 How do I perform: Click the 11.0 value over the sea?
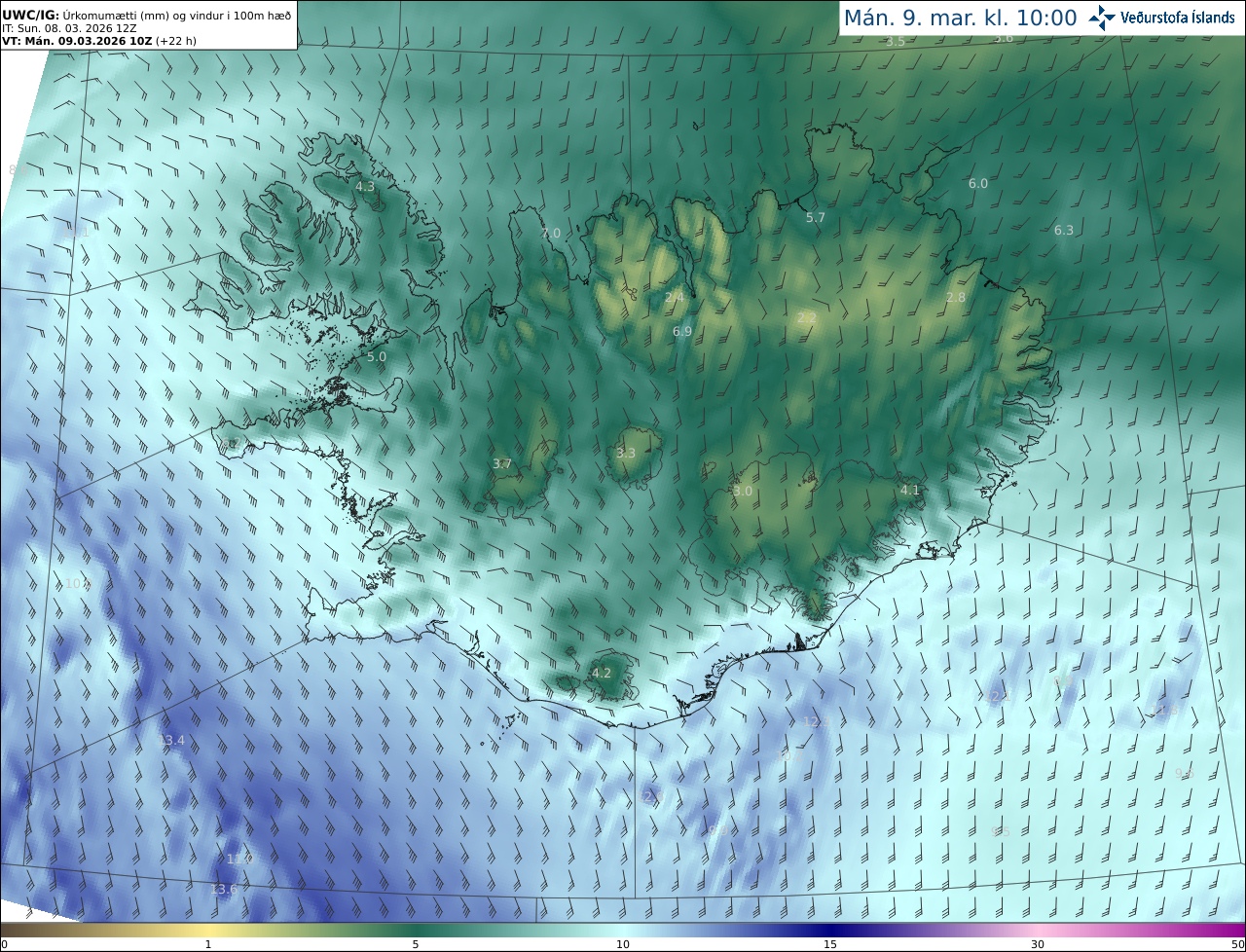tap(239, 860)
